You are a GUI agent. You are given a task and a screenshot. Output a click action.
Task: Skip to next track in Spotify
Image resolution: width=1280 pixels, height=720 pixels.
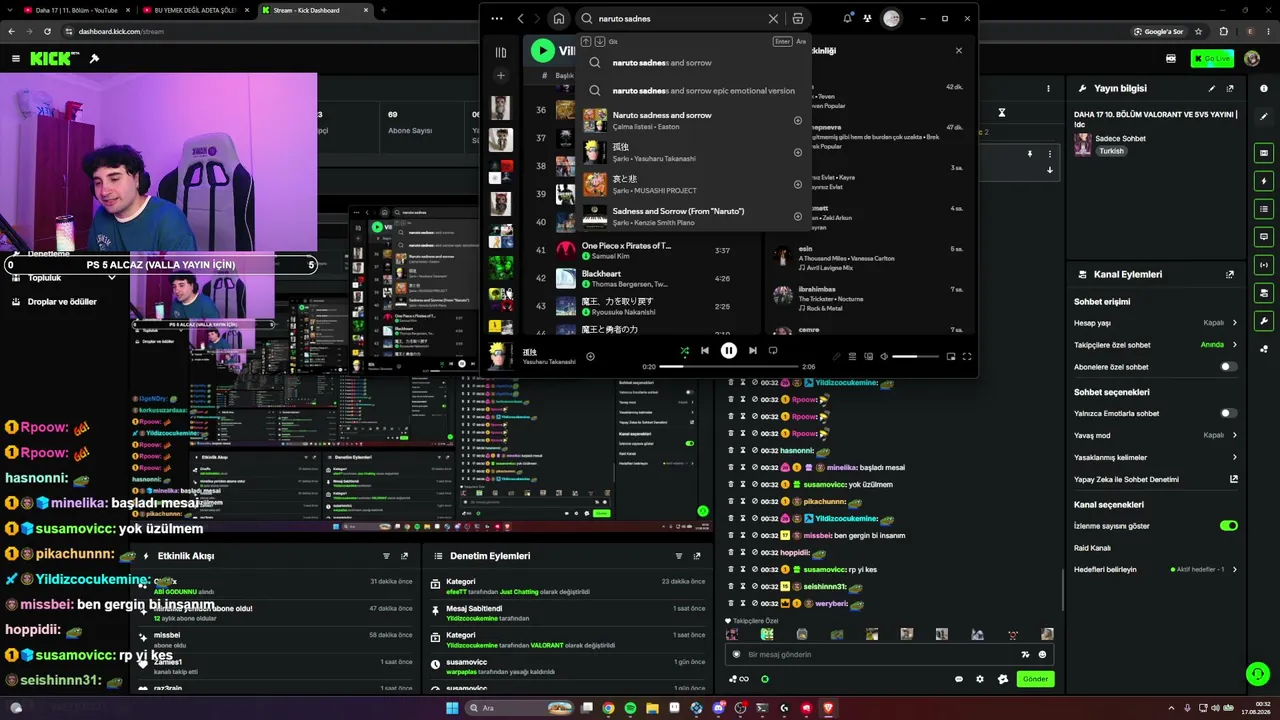(753, 351)
